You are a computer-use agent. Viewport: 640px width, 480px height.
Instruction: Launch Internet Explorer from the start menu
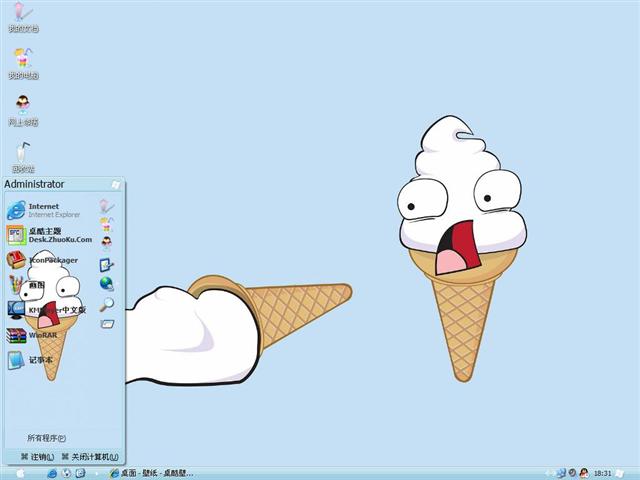pyautogui.click(x=43, y=210)
